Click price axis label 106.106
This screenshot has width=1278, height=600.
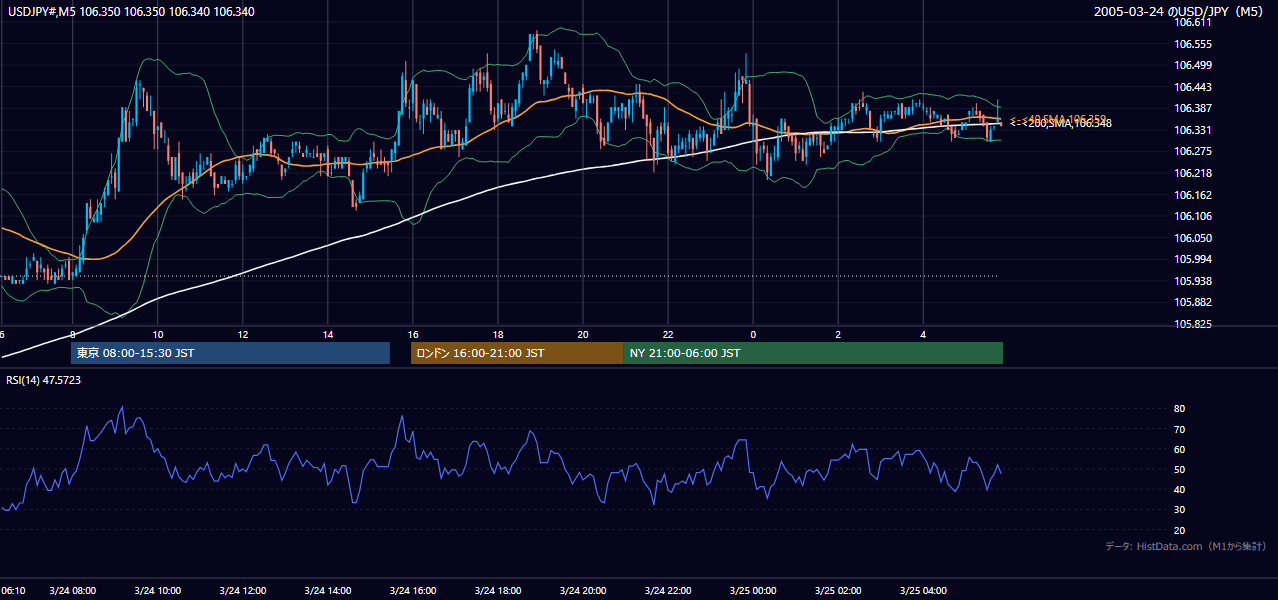coord(1193,216)
